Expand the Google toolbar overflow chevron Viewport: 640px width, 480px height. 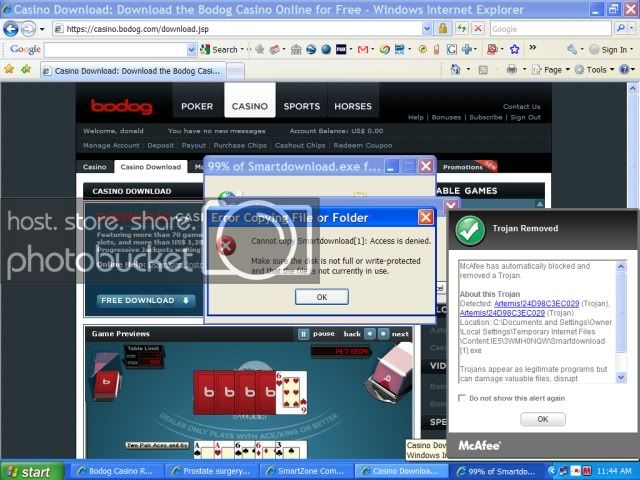pos(533,48)
